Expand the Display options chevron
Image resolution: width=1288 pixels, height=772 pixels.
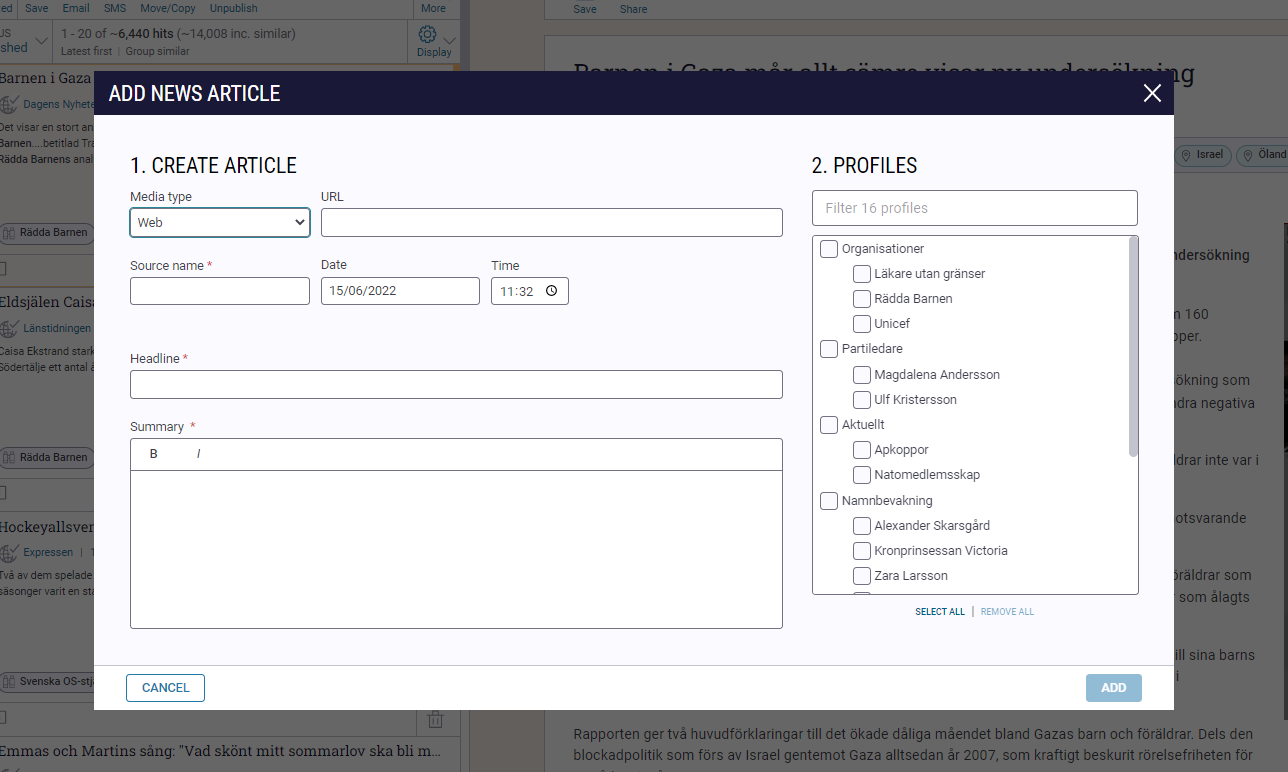click(450, 41)
